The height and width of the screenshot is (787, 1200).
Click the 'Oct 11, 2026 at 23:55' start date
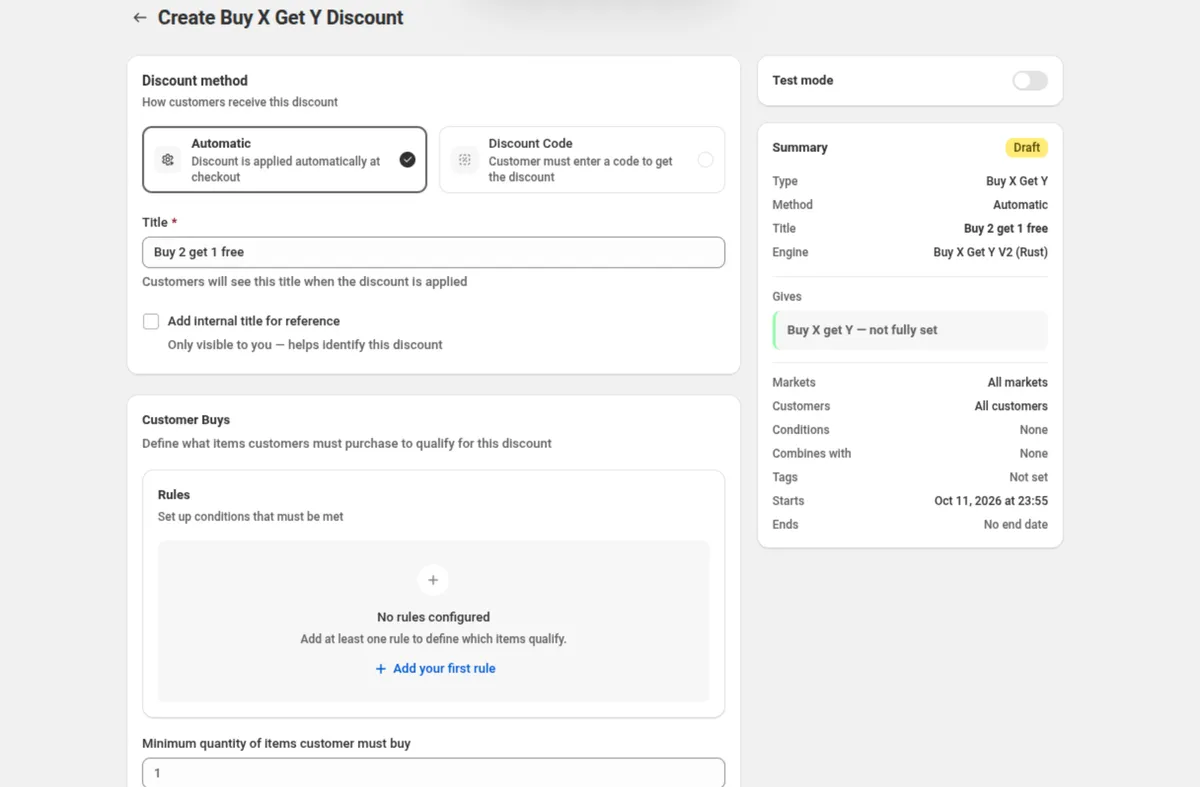(991, 501)
